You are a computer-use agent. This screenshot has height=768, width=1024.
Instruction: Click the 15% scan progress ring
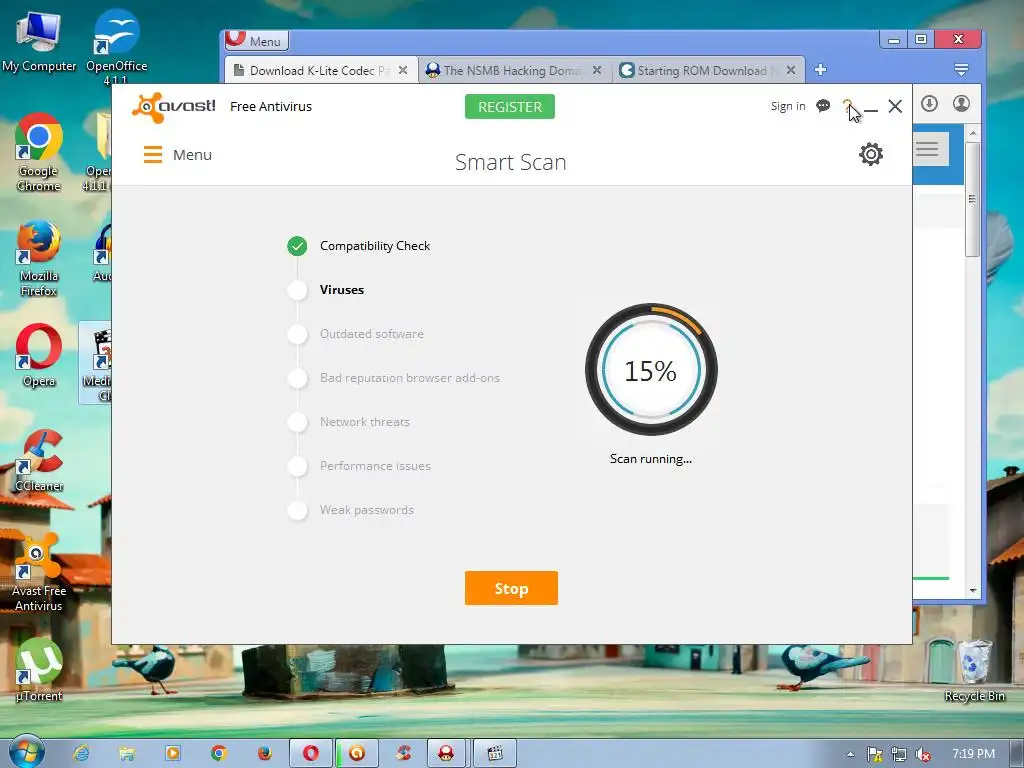pyautogui.click(x=651, y=370)
